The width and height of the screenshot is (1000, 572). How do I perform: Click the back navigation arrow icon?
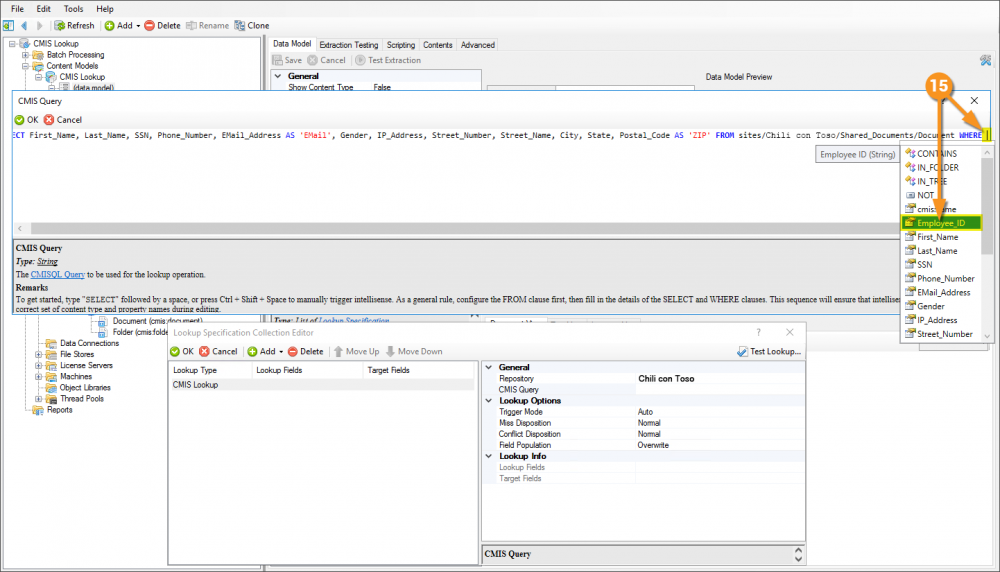pyautogui.click(x=24, y=26)
